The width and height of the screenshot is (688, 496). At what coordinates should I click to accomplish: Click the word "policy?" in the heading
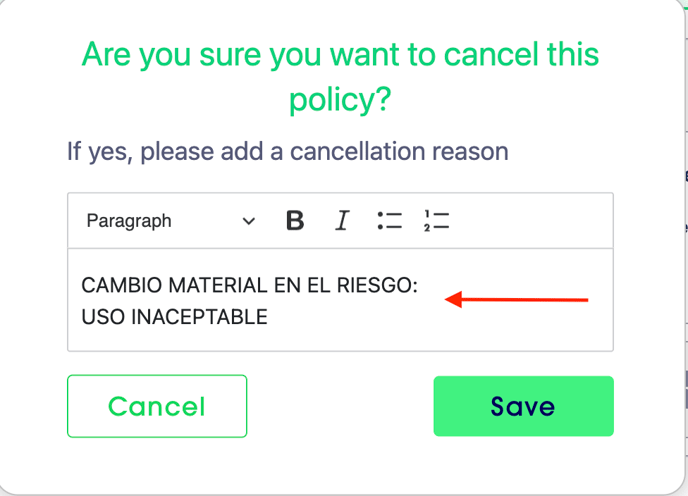tap(340, 99)
